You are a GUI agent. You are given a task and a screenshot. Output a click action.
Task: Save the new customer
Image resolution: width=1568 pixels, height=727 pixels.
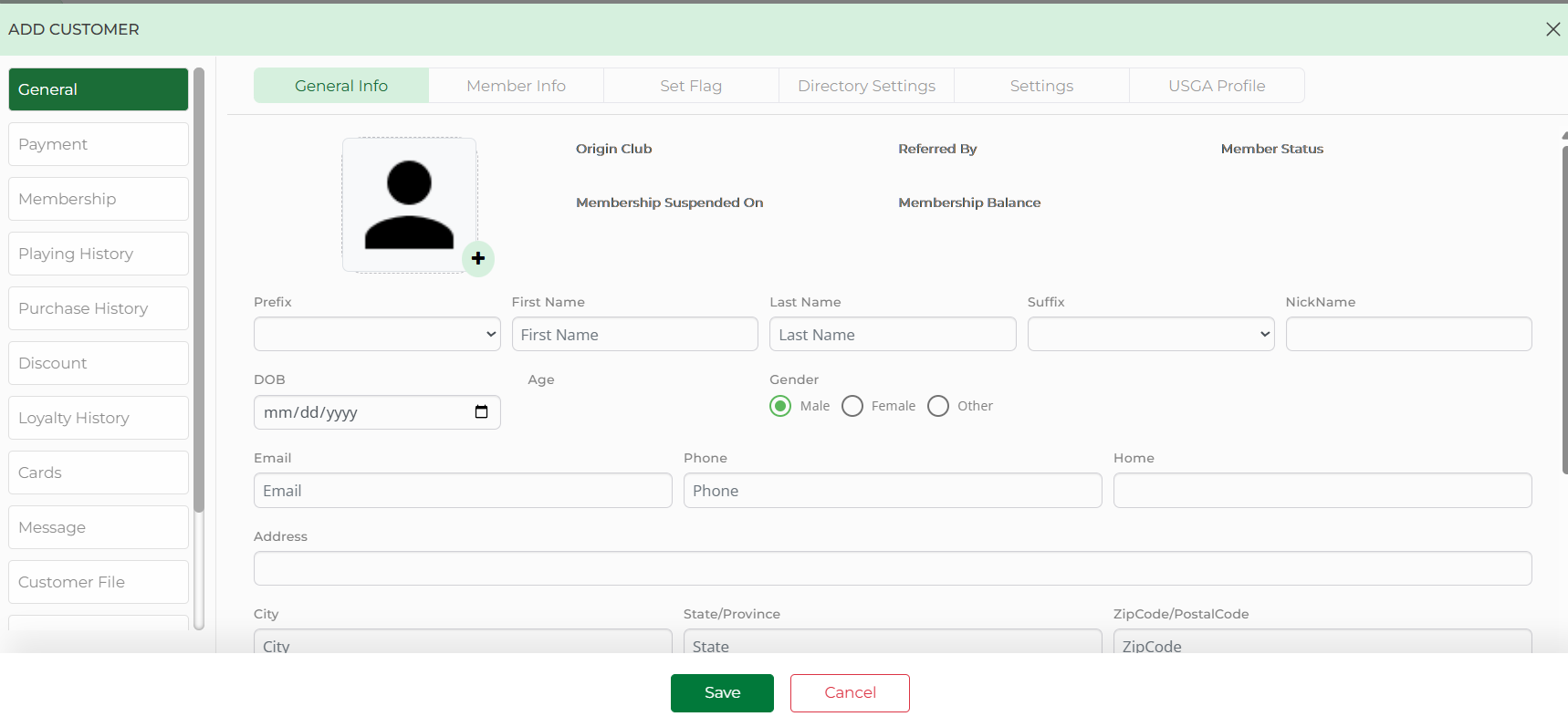722,693
